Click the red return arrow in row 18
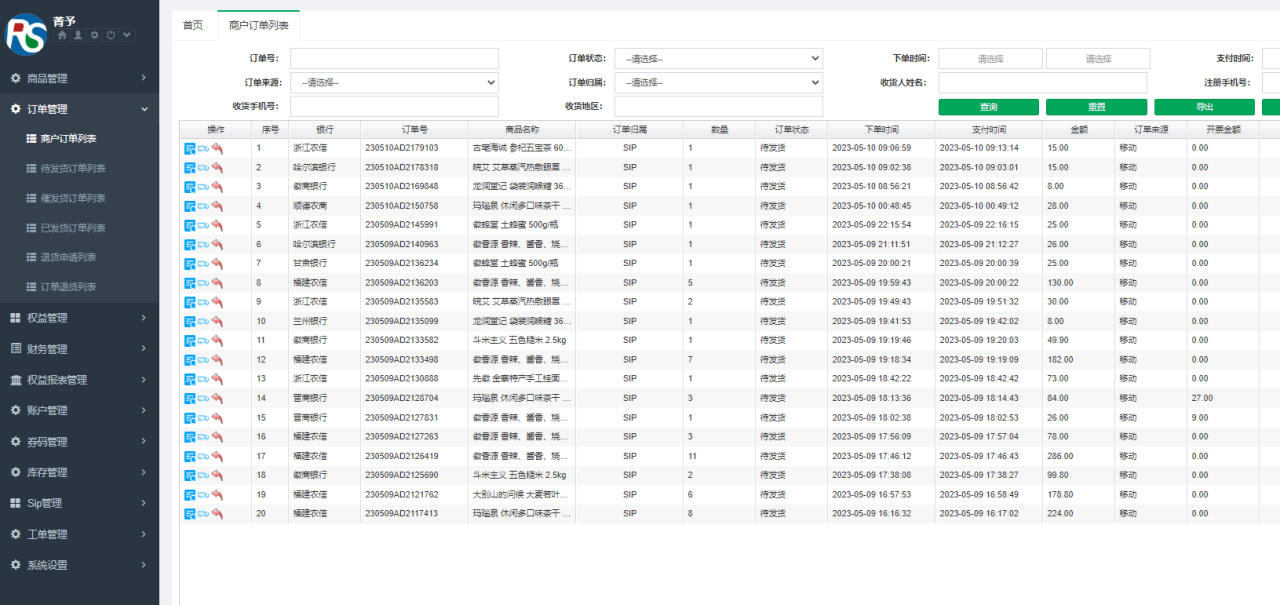Screen dimensions: 1280x605 point(217,475)
